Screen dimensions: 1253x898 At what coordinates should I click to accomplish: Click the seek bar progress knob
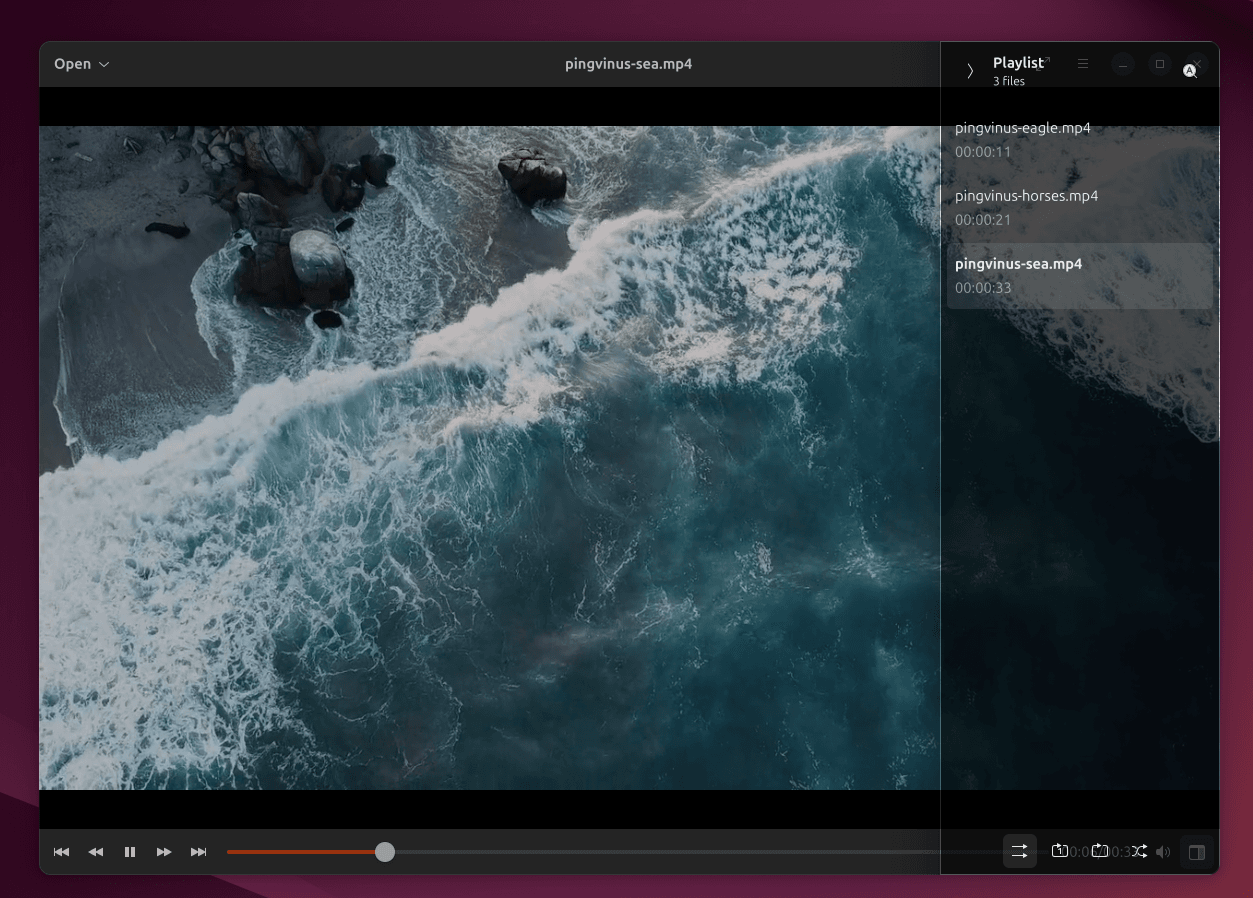tap(385, 852)
